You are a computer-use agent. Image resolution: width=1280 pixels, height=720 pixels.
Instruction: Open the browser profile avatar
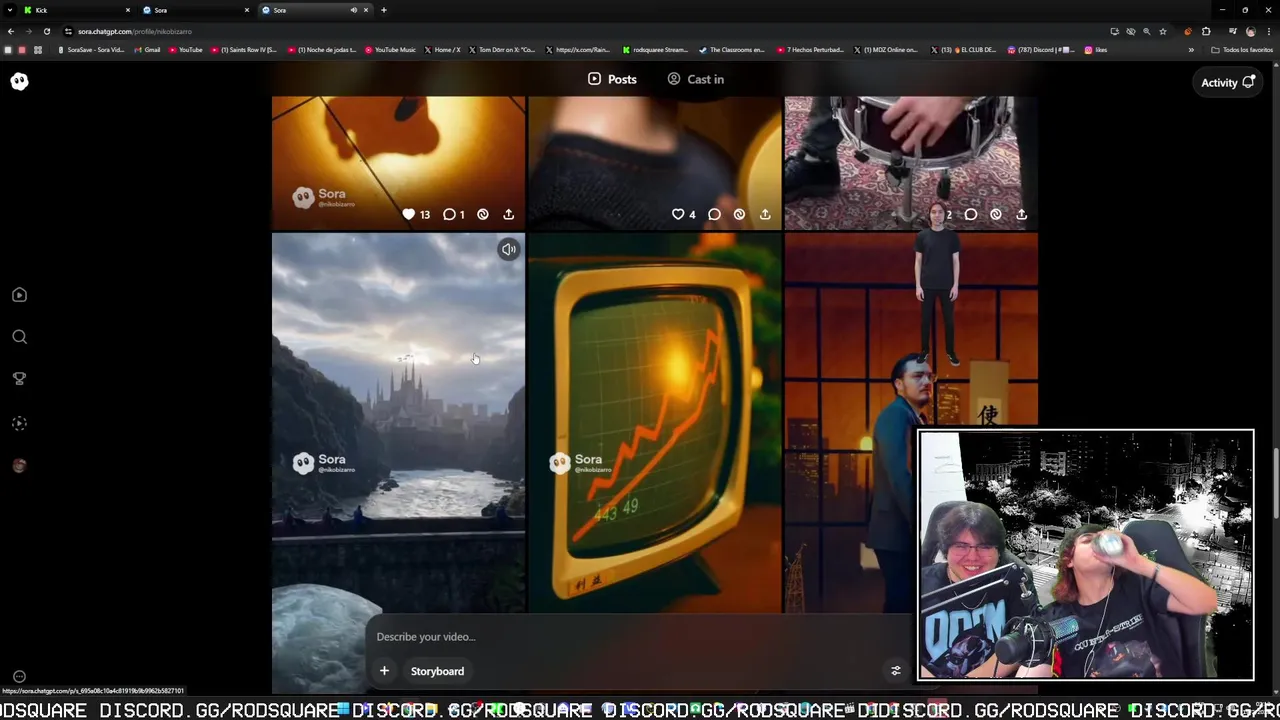(1250, 31)
